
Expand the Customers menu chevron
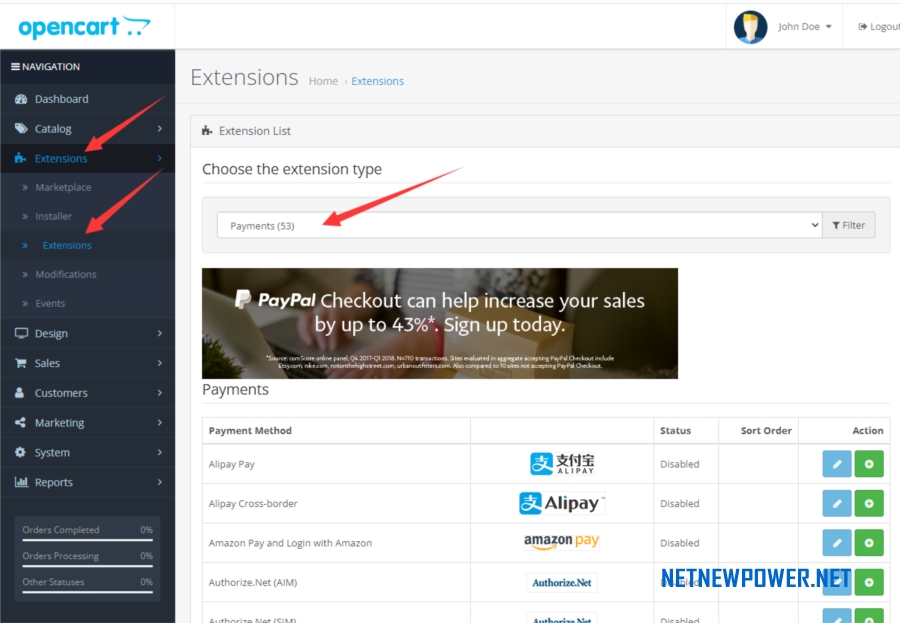click(x=160, y=393)
